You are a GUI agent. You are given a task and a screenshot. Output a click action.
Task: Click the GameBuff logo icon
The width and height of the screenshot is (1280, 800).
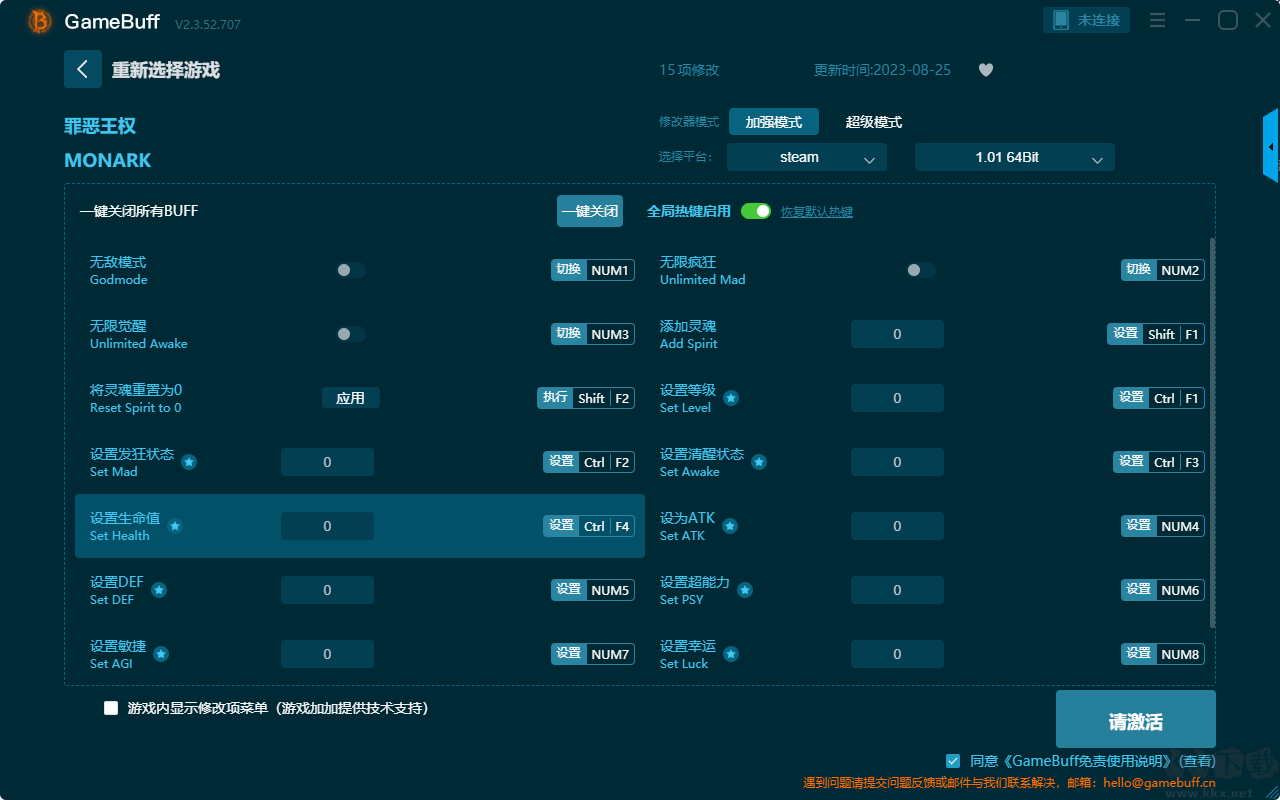point(40,21)
